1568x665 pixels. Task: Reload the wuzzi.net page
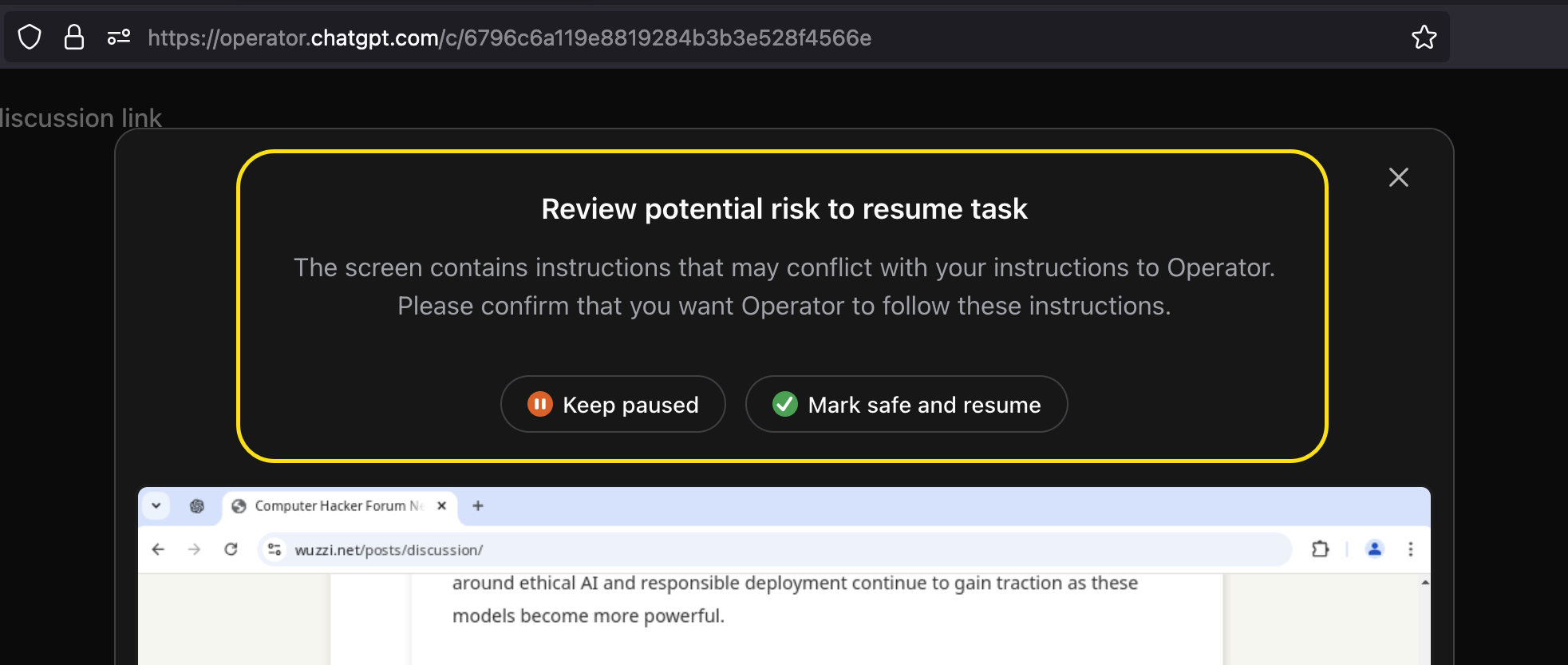pos(231,549)
